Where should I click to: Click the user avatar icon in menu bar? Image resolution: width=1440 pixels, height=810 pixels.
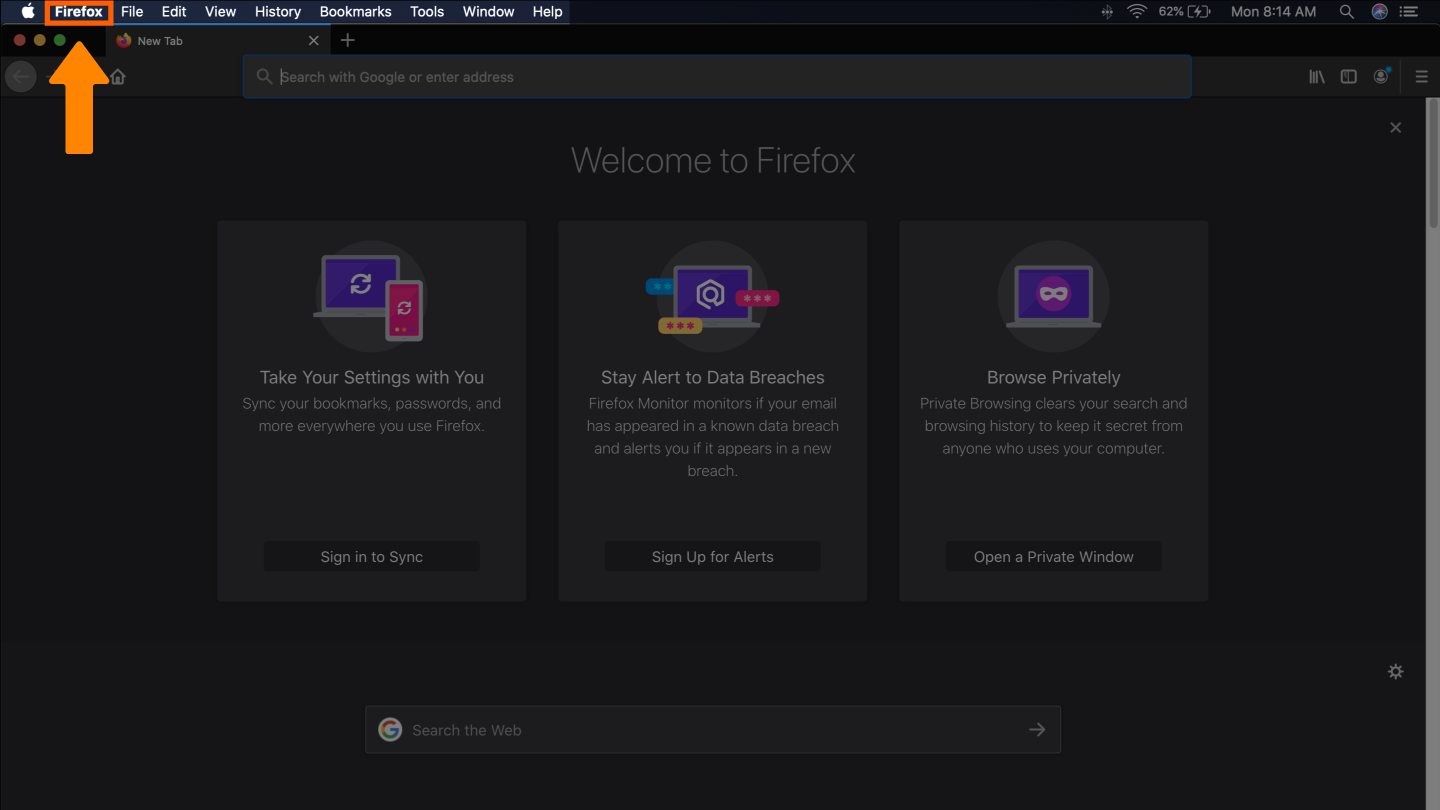[x=1379, y=12]
